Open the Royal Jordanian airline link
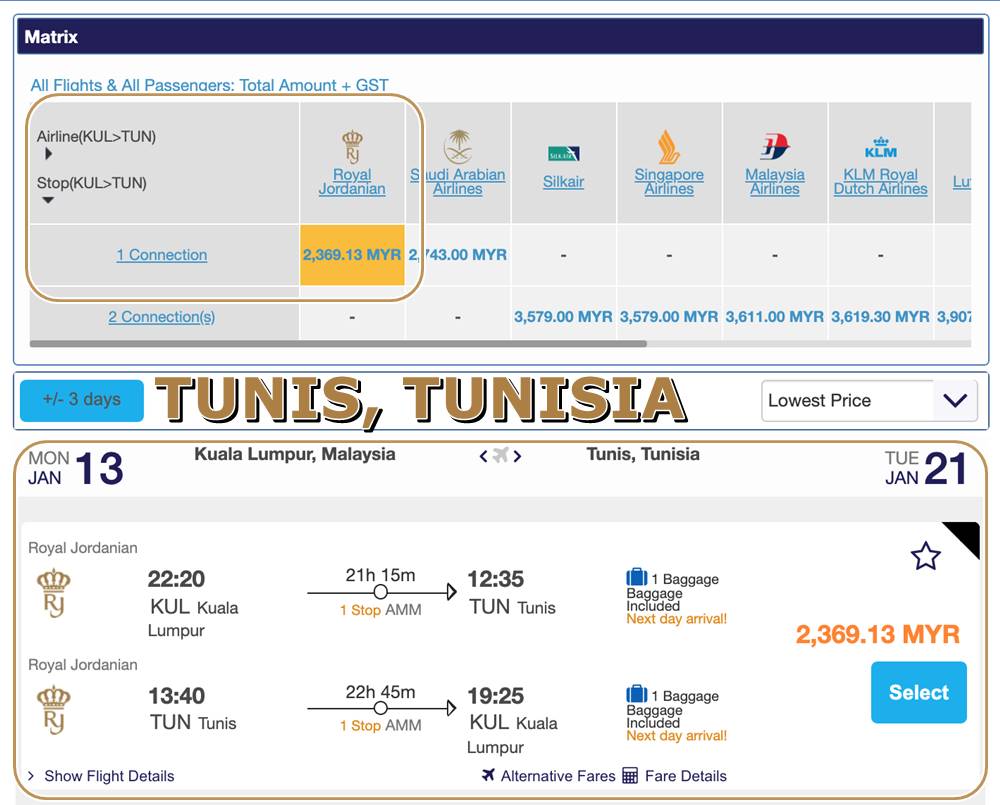 point(352,181)
